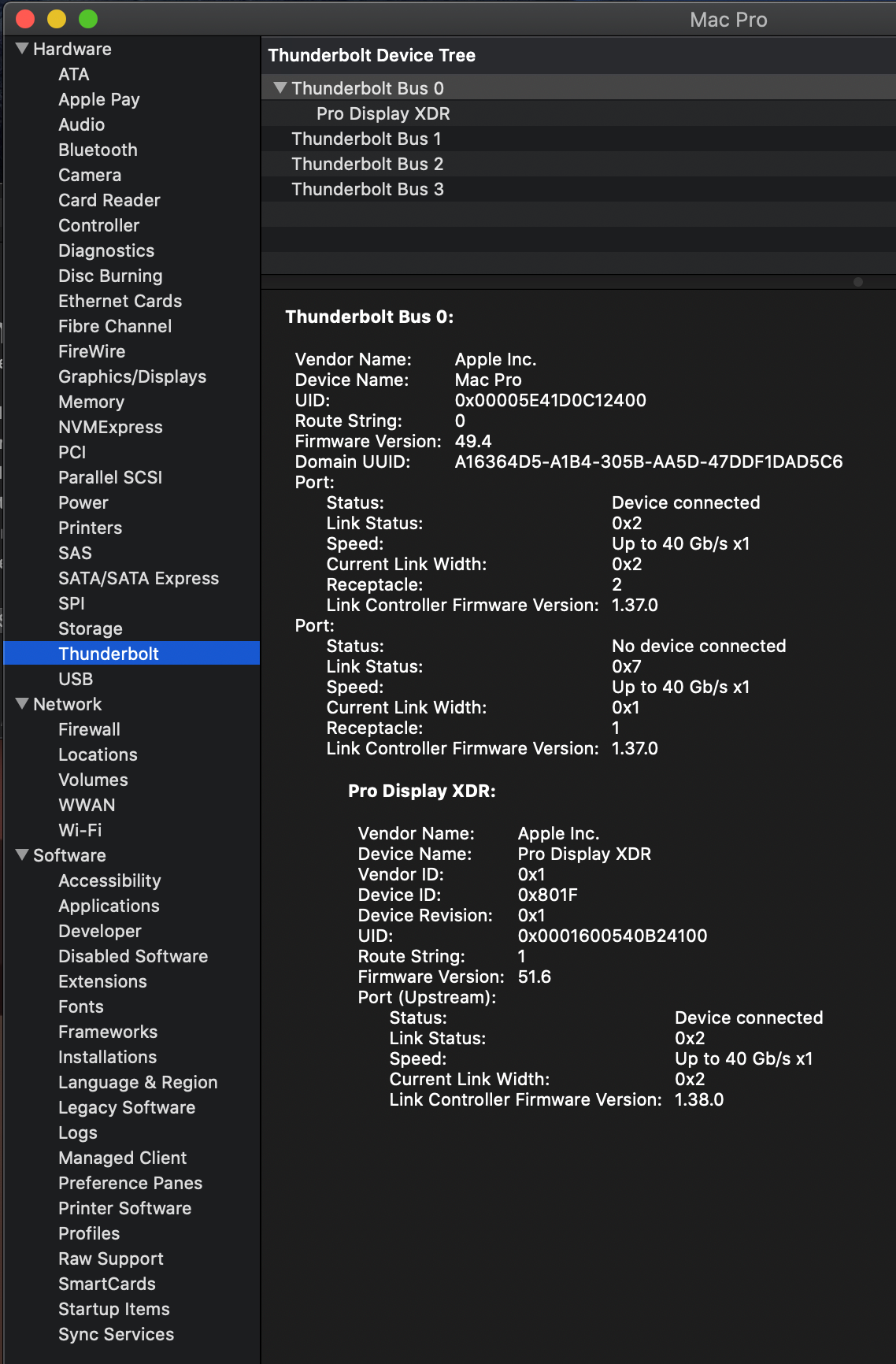896x1364 pixels.
Task: Open Developer software entry
Action: coord(99,931)
